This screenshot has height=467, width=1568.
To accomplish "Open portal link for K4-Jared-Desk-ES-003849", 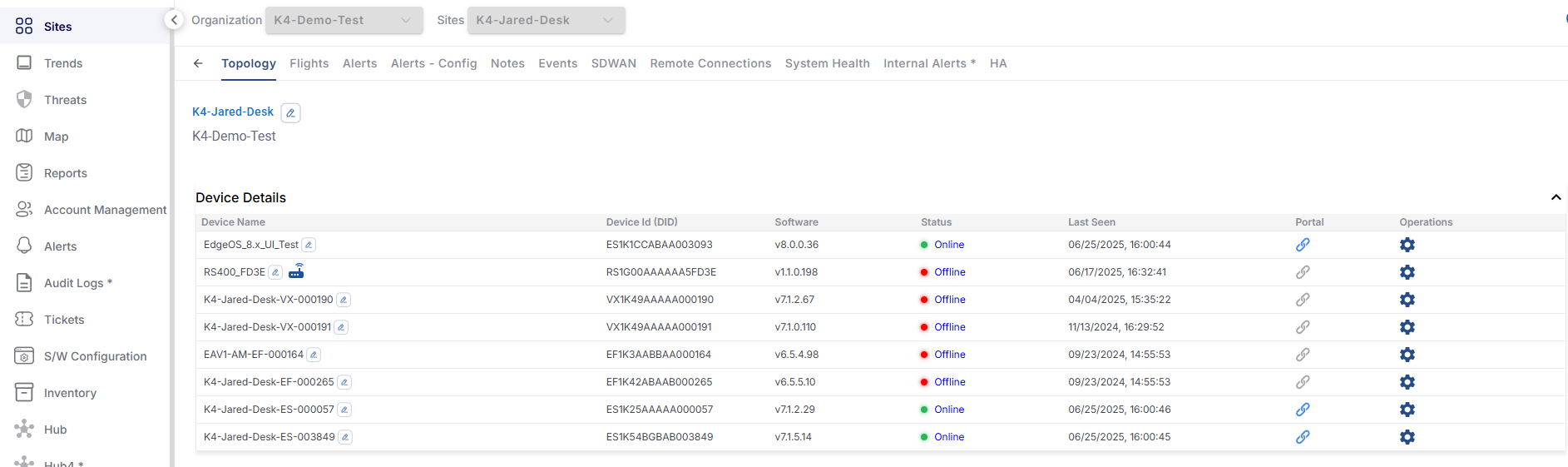I will pos(1303,437).
